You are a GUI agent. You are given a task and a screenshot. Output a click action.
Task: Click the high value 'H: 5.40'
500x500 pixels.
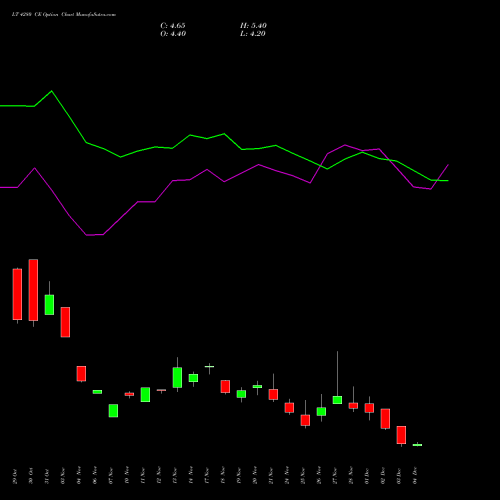coord(253,26)
